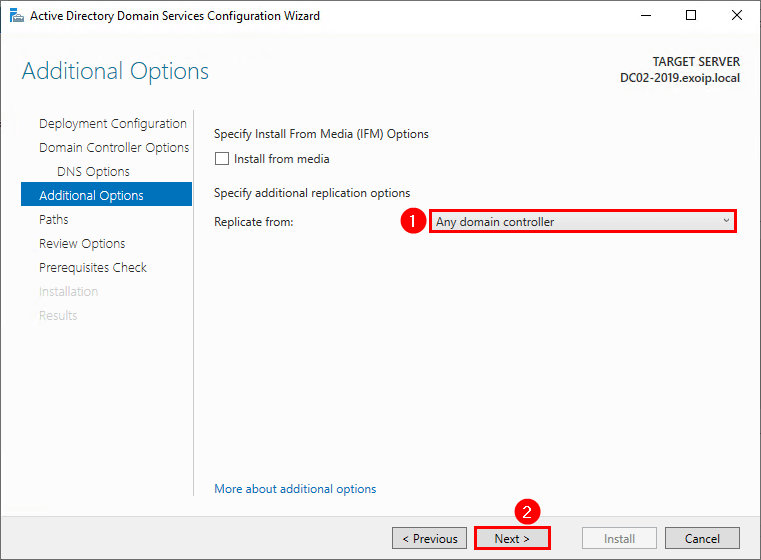Click the Specify additional replication options text
Viewport: 761px width, 560px height.
312,193
